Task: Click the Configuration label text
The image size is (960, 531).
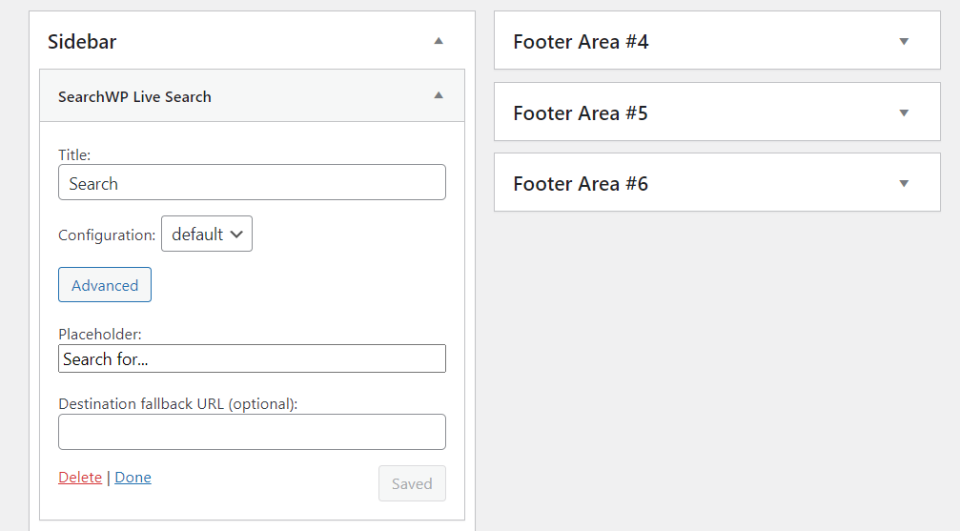Action: pyautogui.click(x=107, y=235)
